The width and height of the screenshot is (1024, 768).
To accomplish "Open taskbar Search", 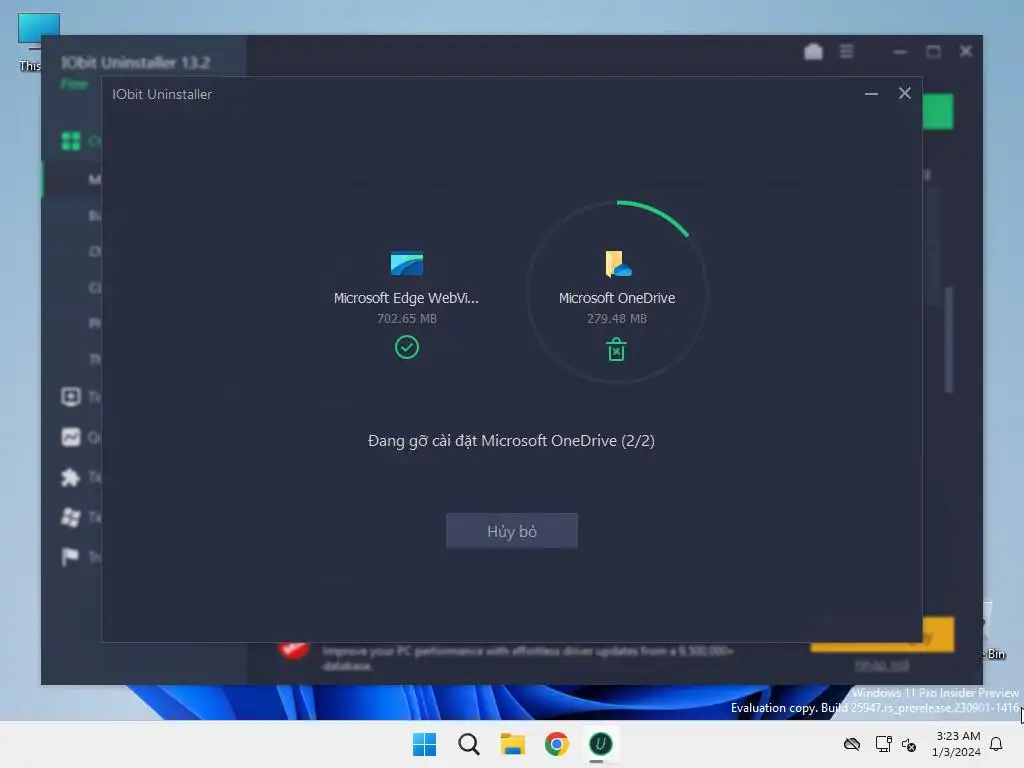I will (x=468, y=744).
